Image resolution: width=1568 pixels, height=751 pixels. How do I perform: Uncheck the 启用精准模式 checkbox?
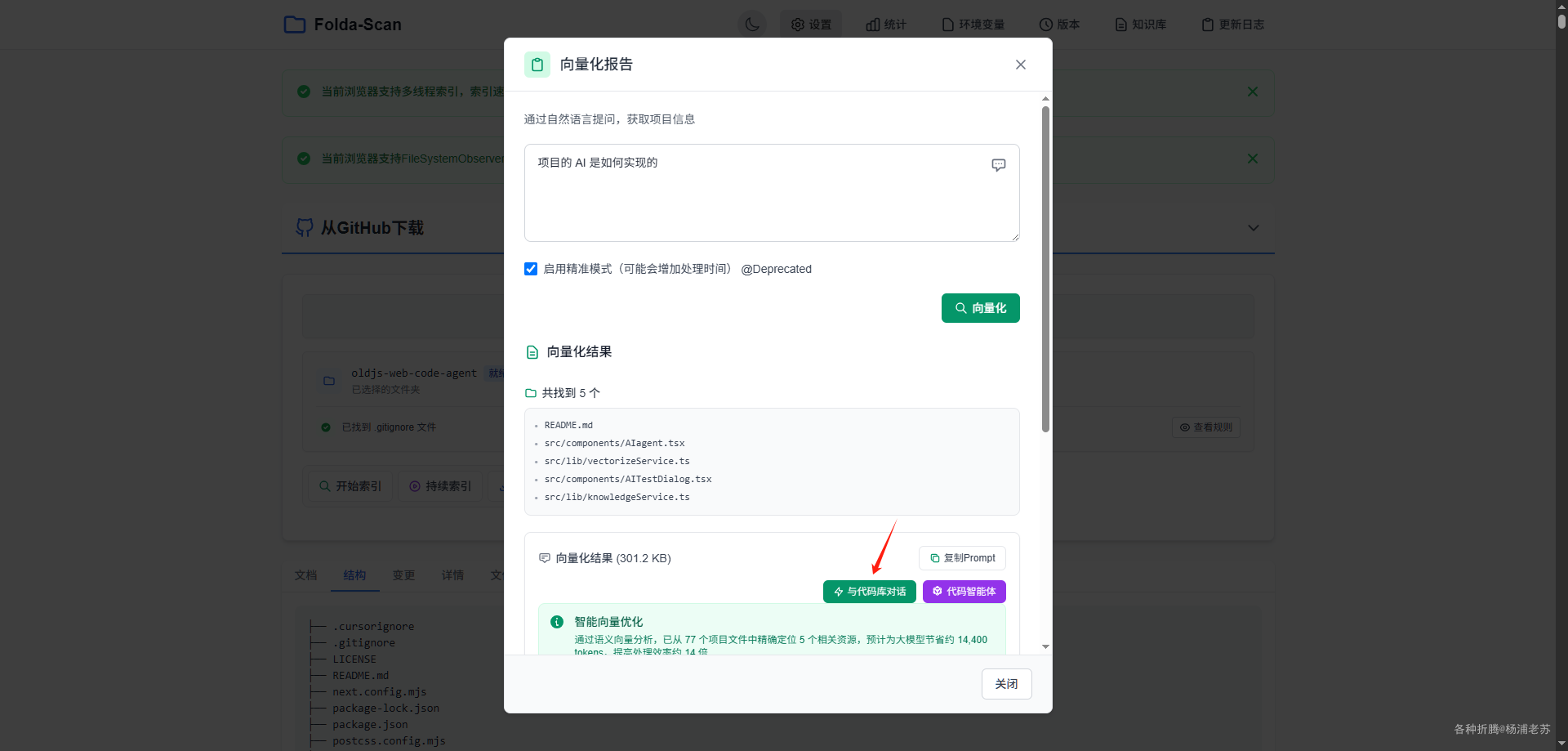(x=531, y=269)
